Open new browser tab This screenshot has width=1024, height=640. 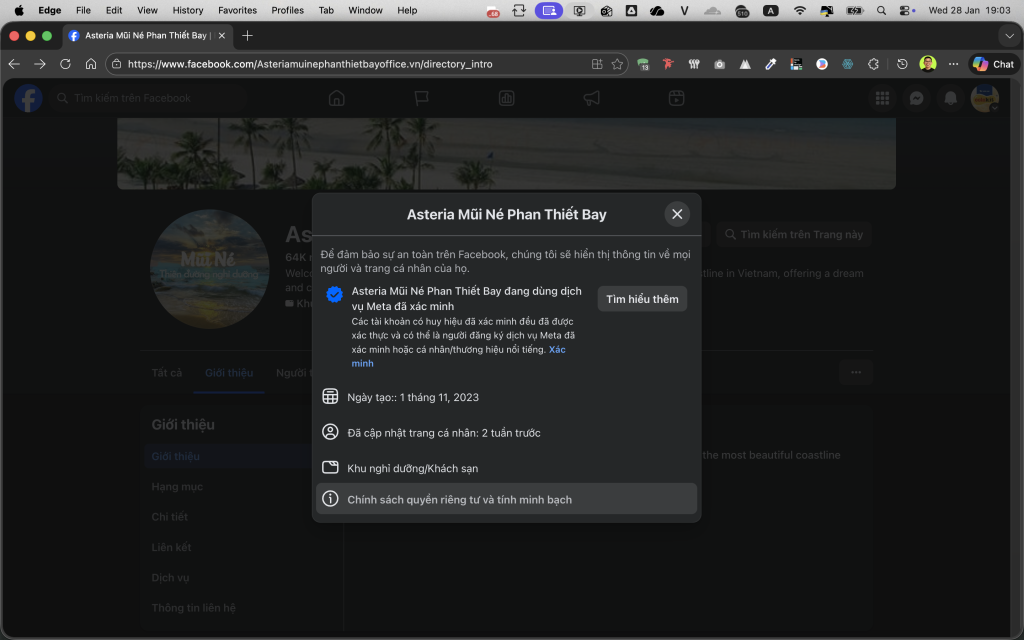[248, 35]
